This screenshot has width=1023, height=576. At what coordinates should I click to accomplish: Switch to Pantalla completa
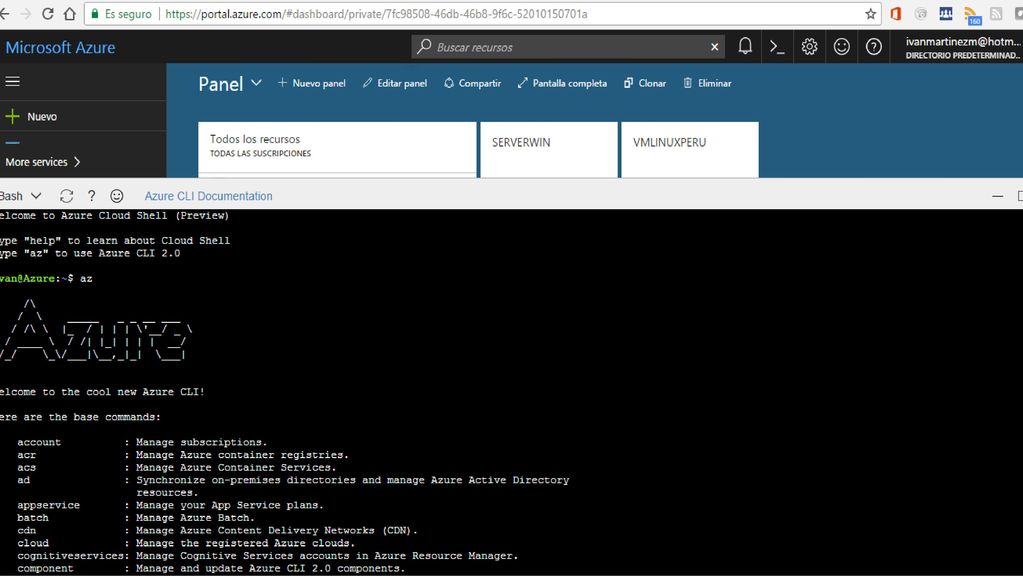(x=562, y=83)
